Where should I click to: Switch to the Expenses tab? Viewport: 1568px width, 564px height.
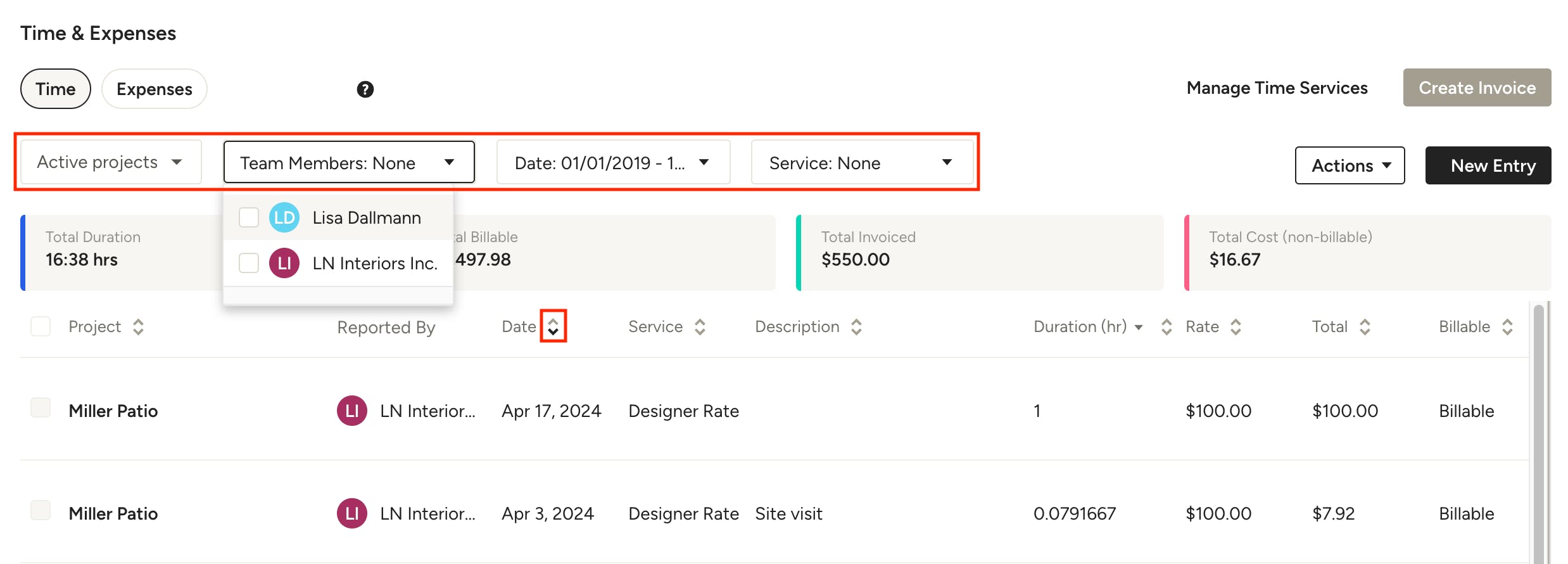(155, 89)
